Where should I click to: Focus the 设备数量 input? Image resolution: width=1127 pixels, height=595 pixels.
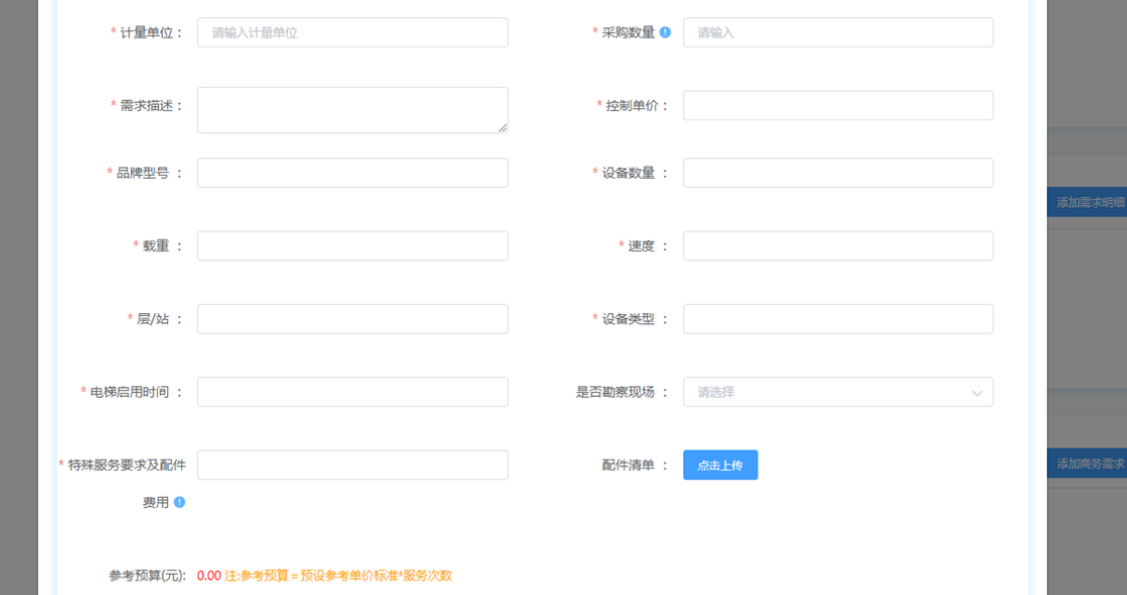pos(838,173)
